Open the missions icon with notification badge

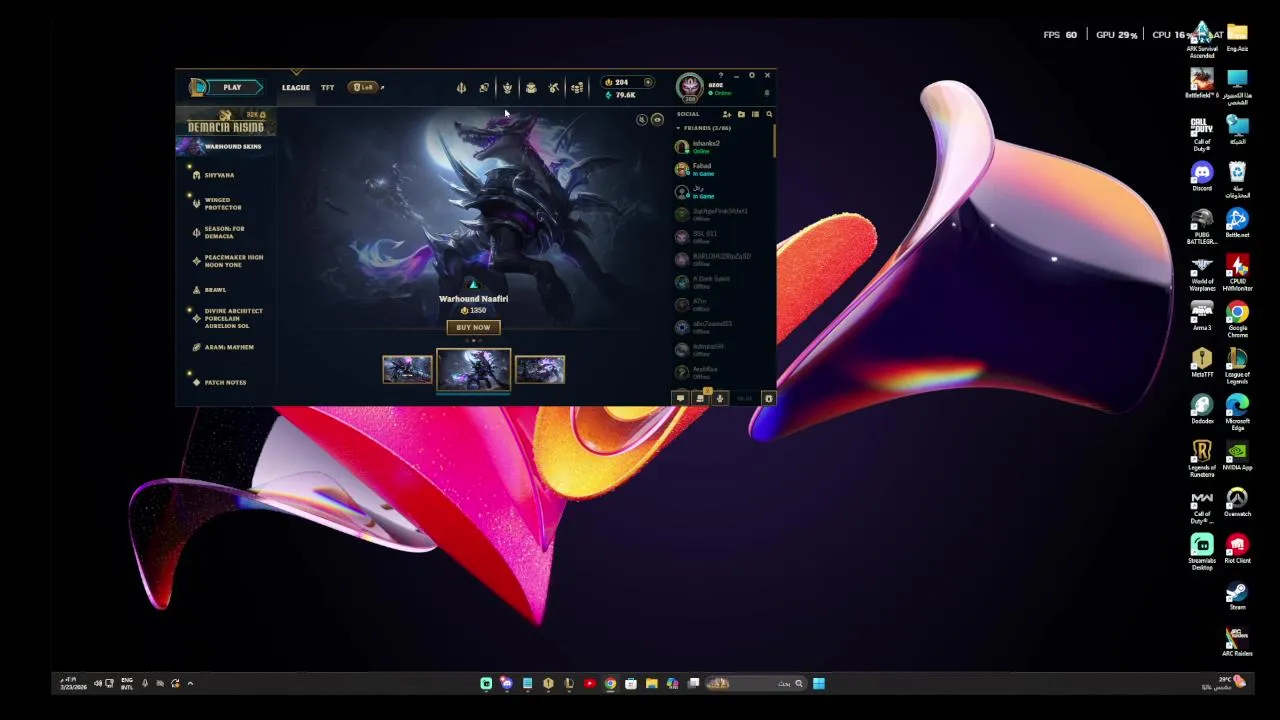pyautogui.click(x=700, y=398)
